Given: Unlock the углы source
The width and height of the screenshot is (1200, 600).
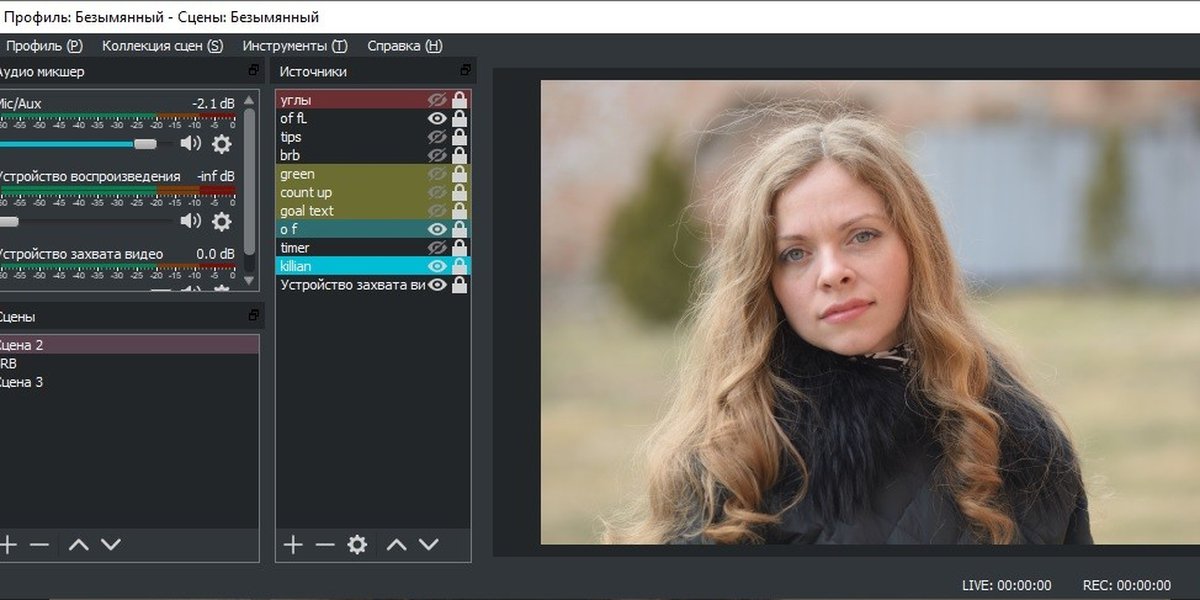Looking at the screenshot, I should (x=459, y=100).
